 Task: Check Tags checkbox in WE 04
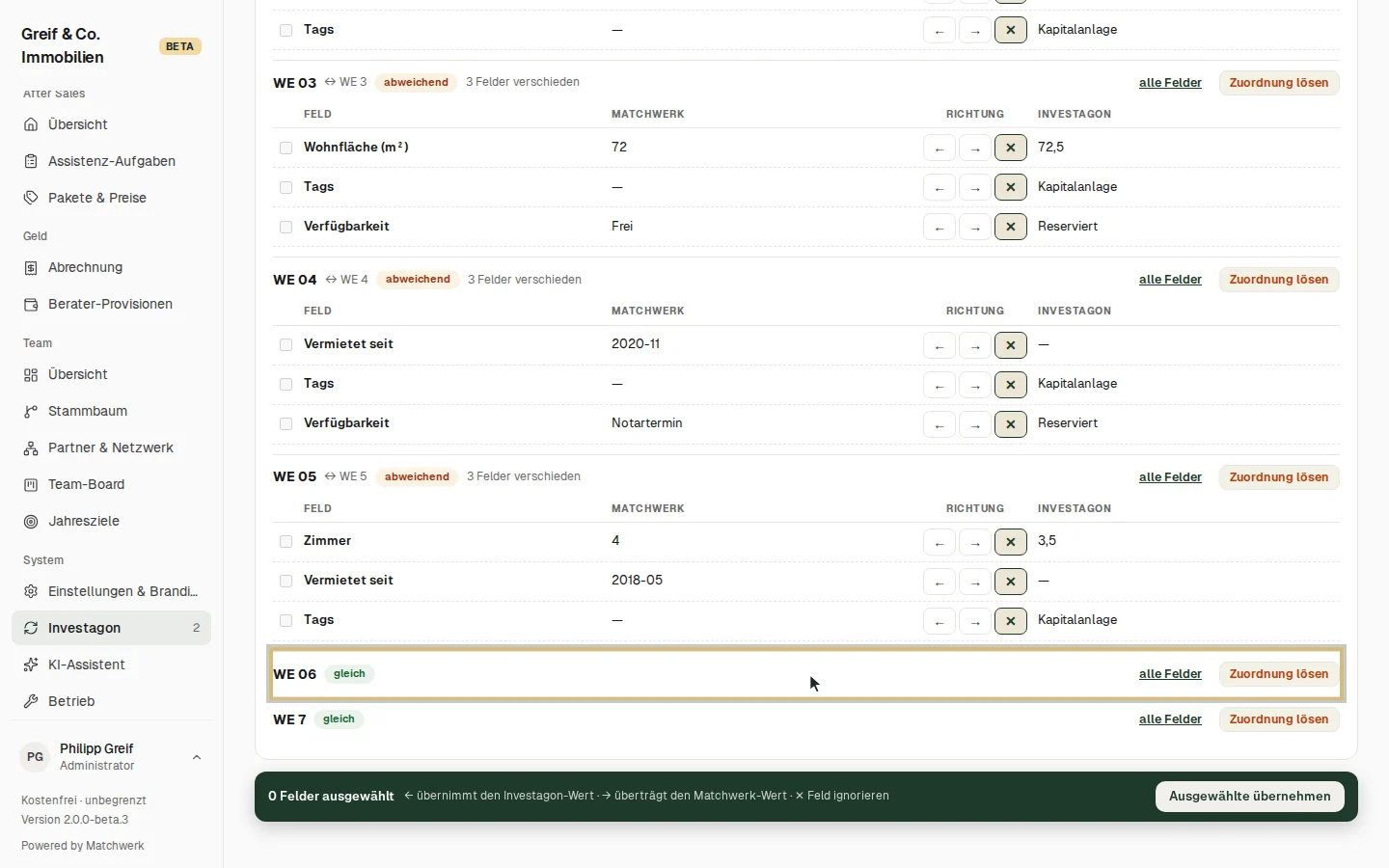(286, 384)
